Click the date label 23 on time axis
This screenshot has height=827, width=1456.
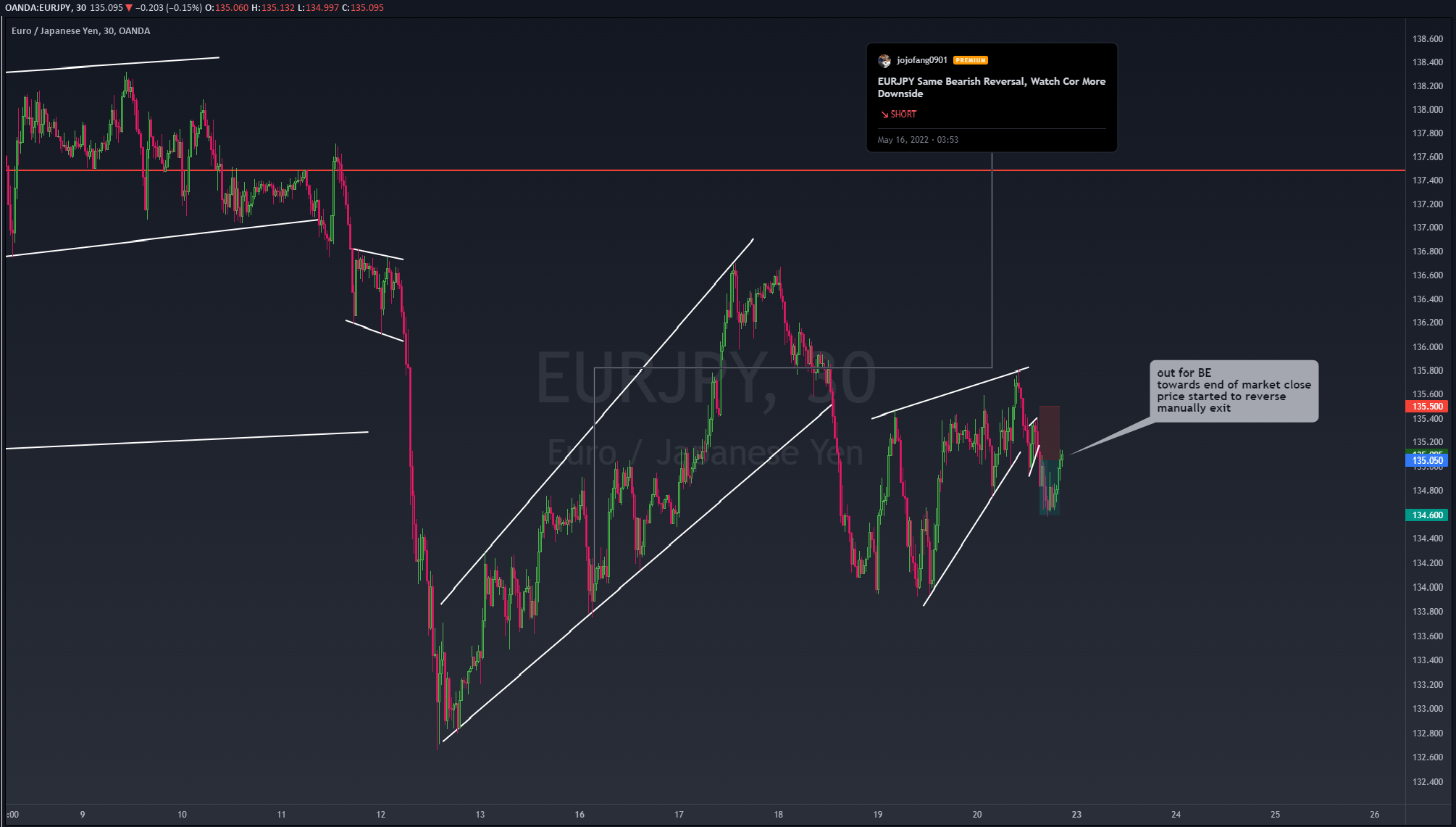(x=1076, y=814)
